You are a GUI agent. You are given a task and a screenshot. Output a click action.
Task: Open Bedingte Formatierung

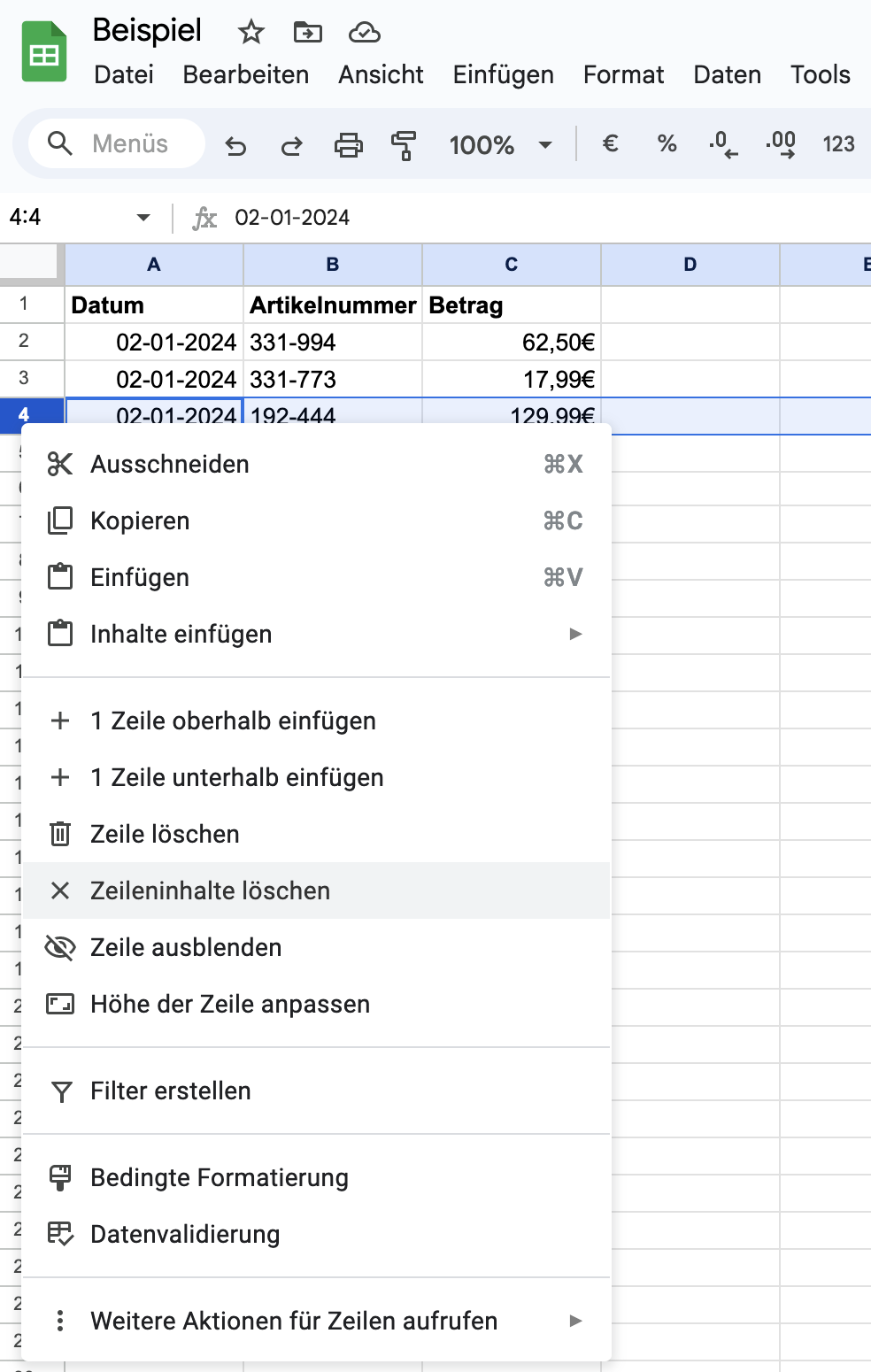coord(316,1177)
